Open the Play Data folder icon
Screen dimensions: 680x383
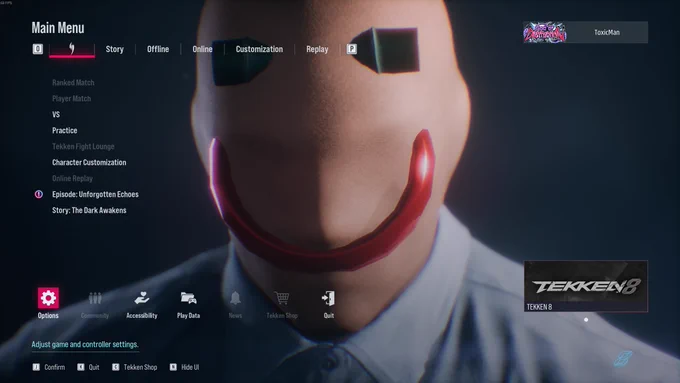(188, 298)
